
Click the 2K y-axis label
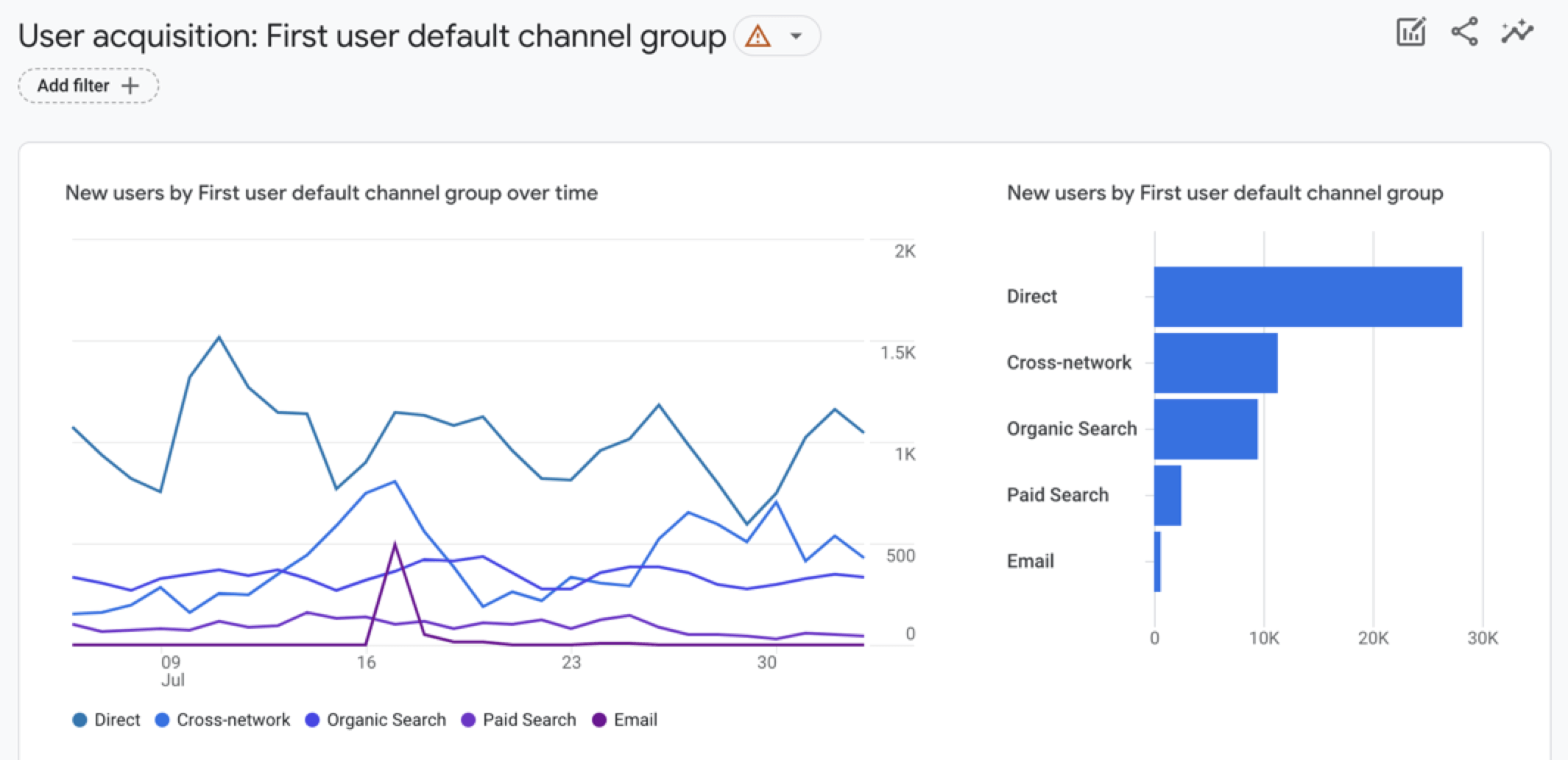point(905,251)
